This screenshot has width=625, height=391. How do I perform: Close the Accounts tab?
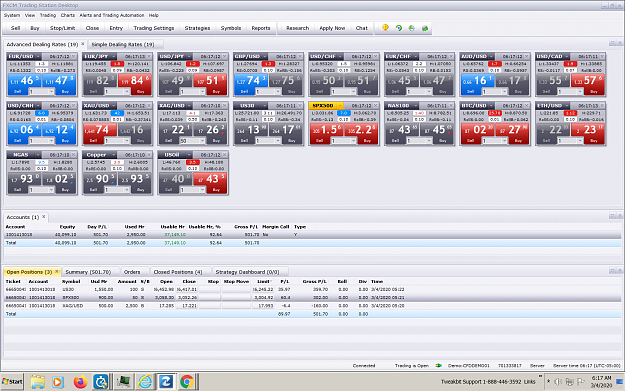[44, 217]
